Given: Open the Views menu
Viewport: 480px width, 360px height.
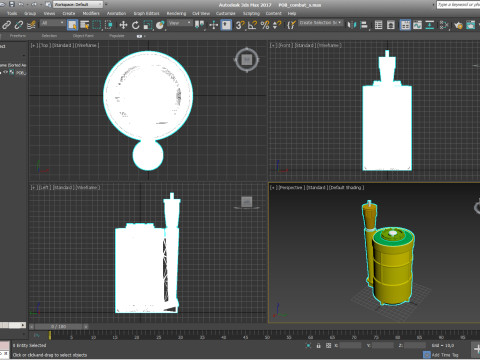Looking at the screenshot, I should pyautogui.click(x=49, y=13).
